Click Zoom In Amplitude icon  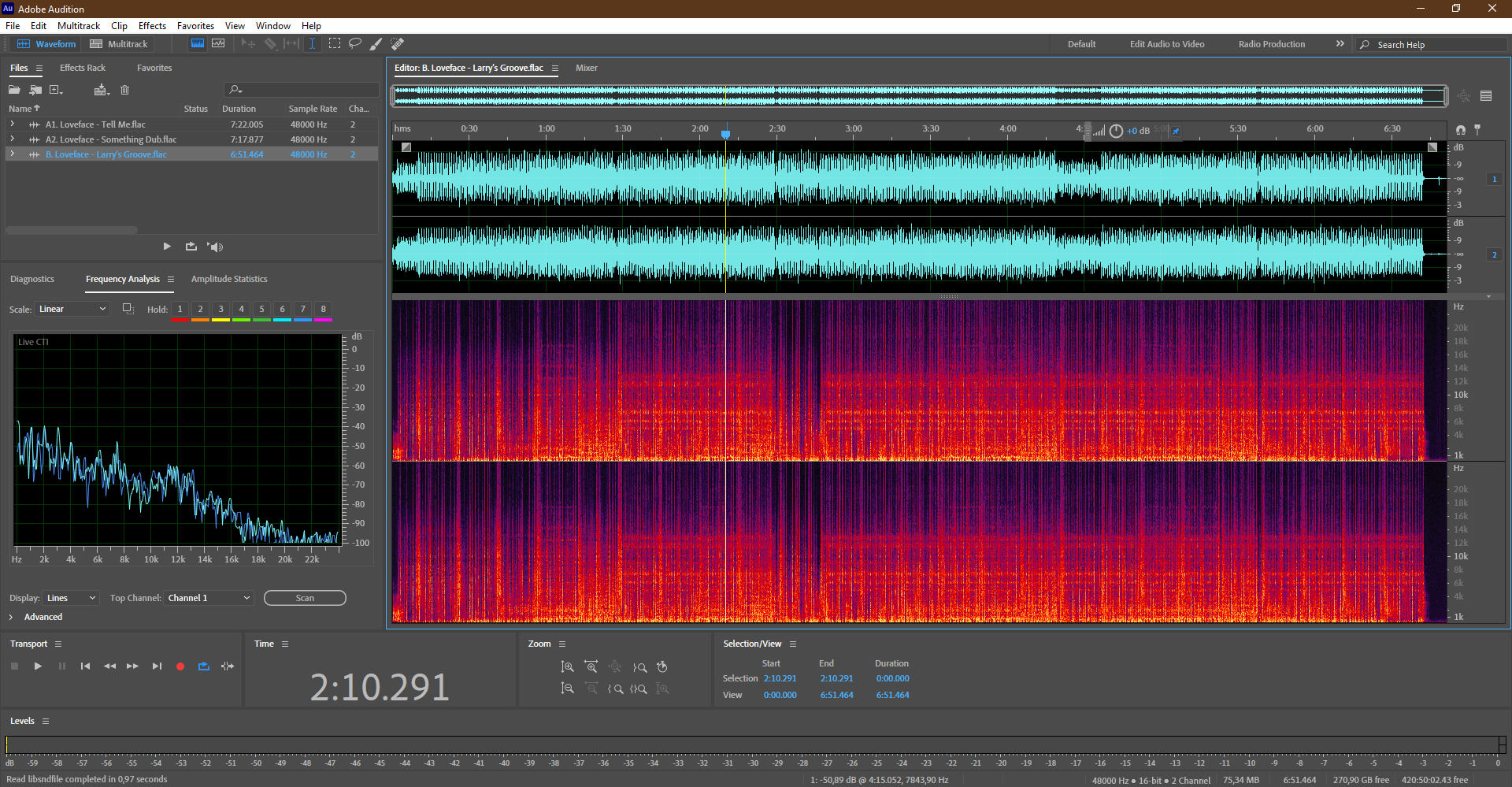point(567,666)
